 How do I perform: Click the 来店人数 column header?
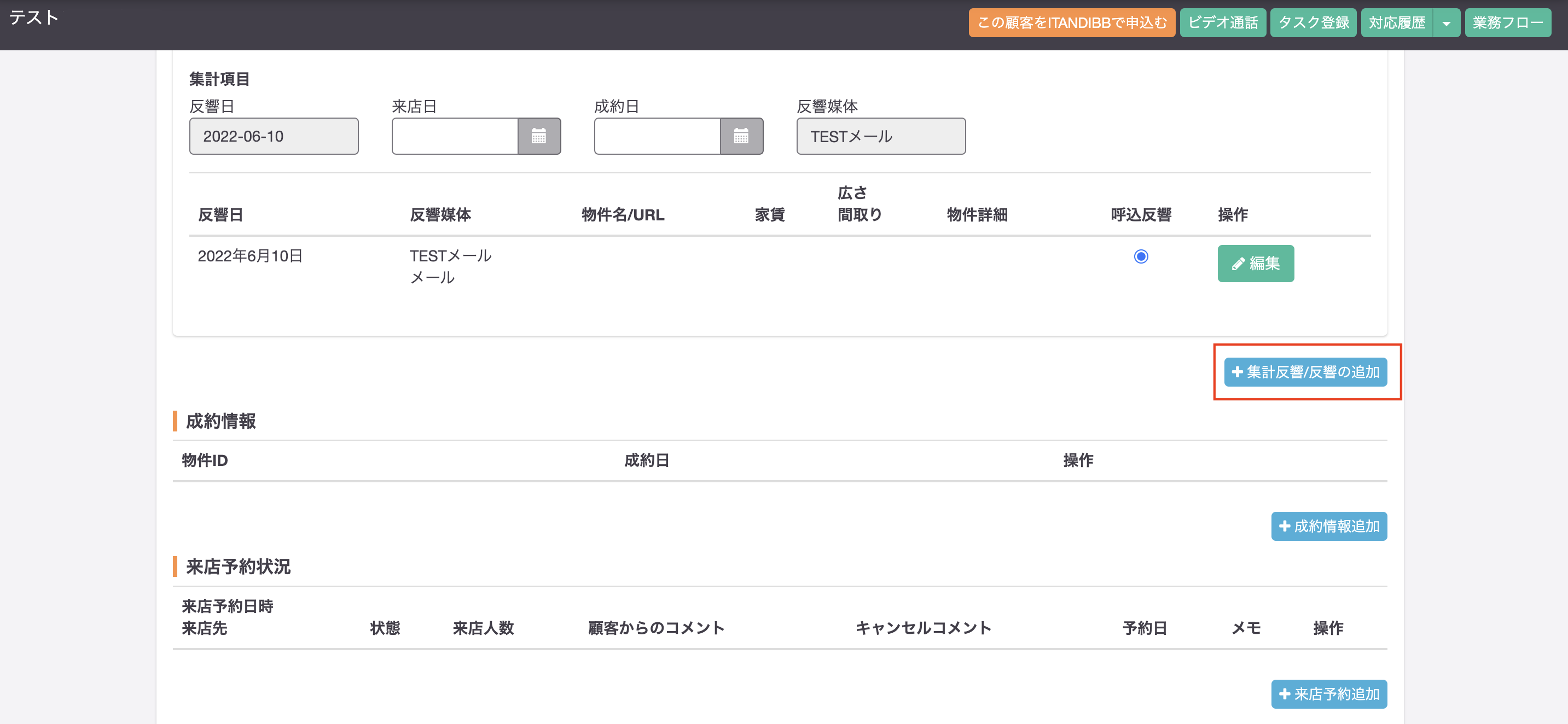483,628
